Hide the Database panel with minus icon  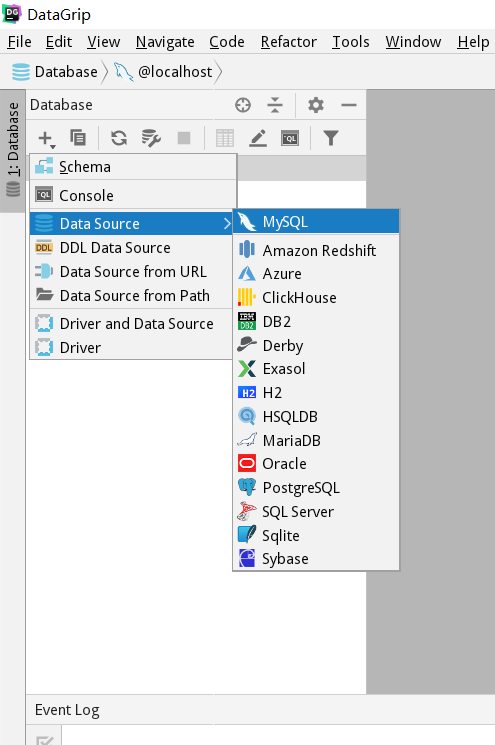coord(349,105)
